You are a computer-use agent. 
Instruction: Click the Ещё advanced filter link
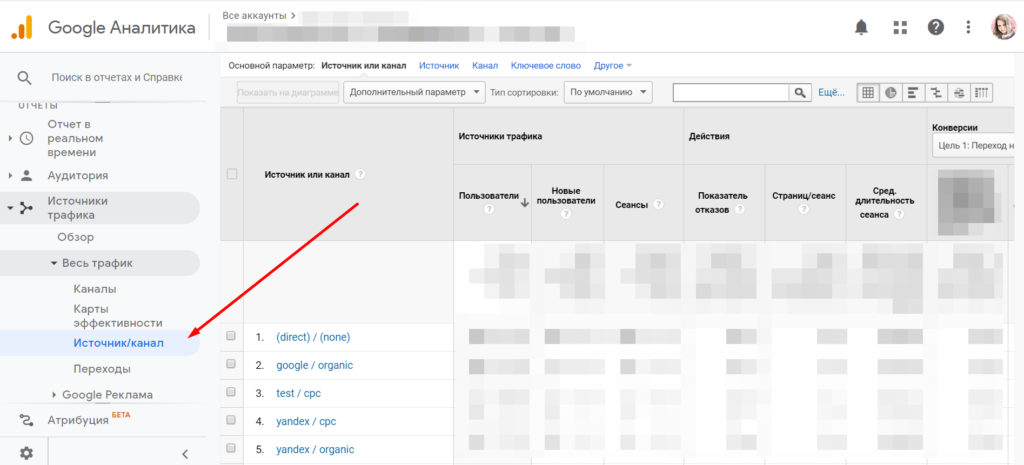pyautogui.click(x=831, y=93)
